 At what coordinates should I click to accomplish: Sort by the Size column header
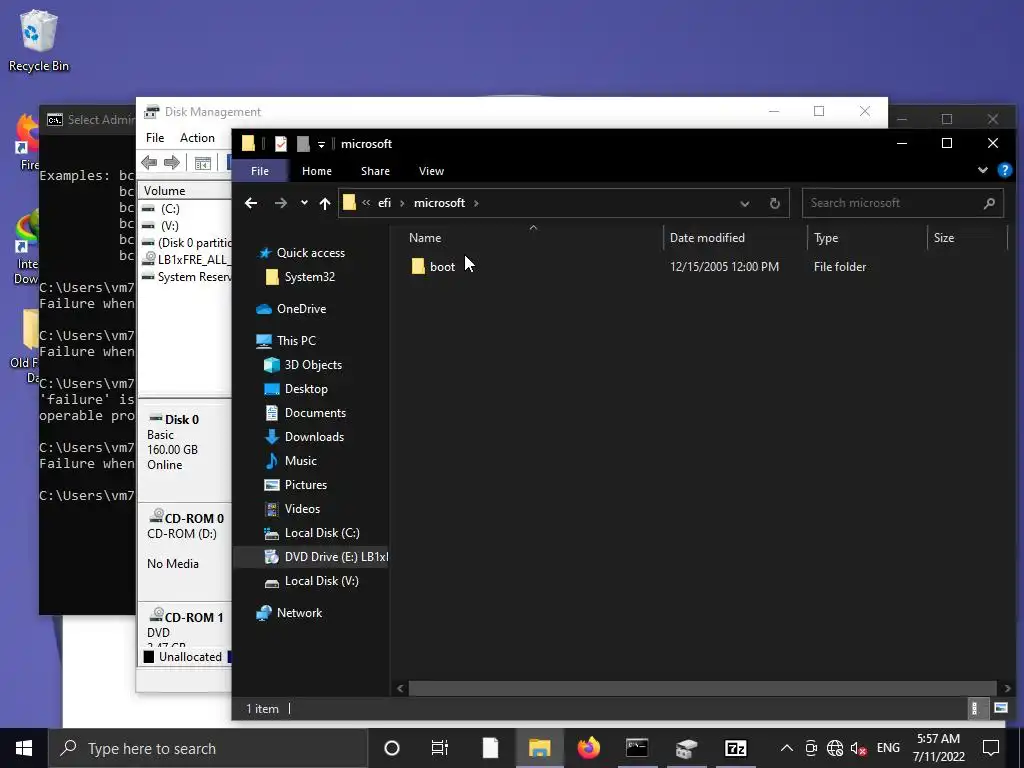(944, 238)
